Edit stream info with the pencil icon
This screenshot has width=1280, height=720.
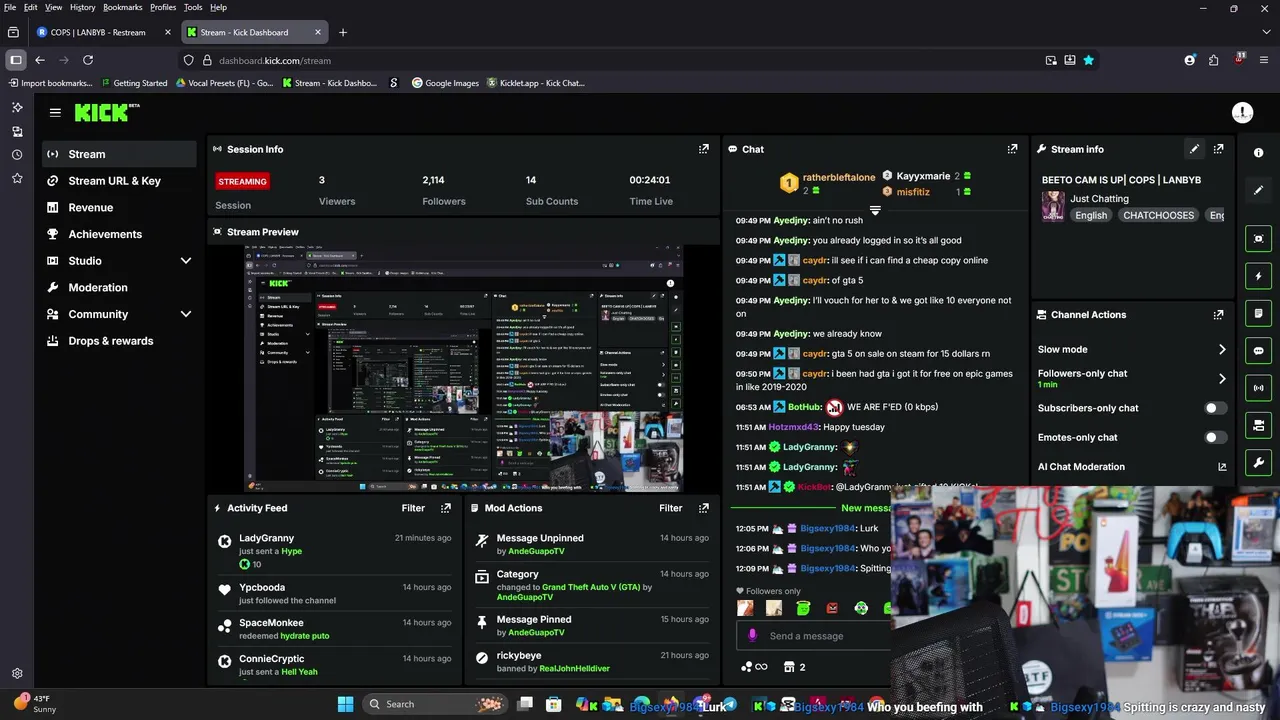[x=1194, y=149]
